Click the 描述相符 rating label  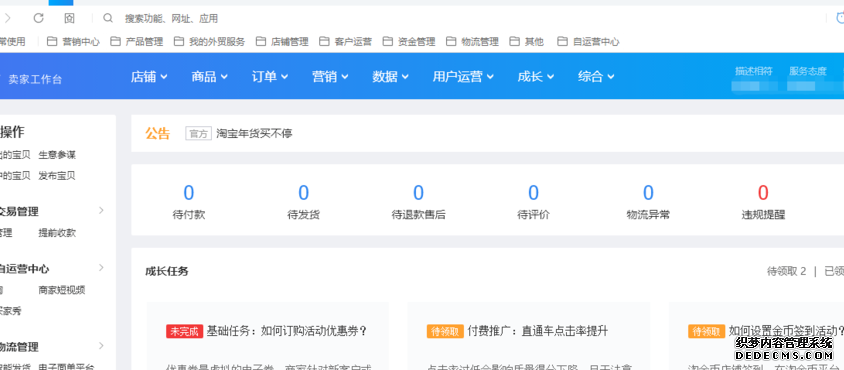click(x=754, y=71)
